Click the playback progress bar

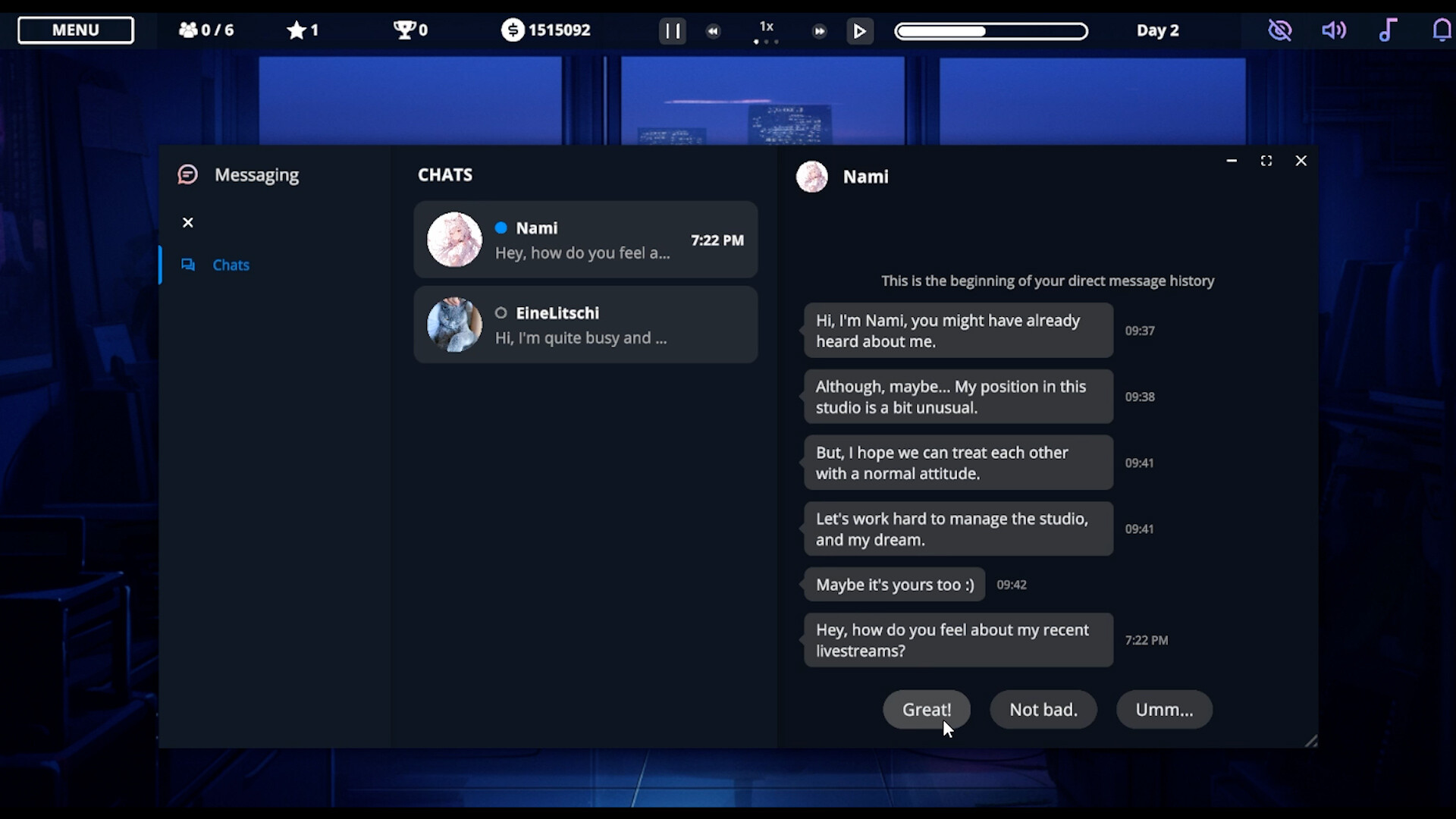click(991, 31)
